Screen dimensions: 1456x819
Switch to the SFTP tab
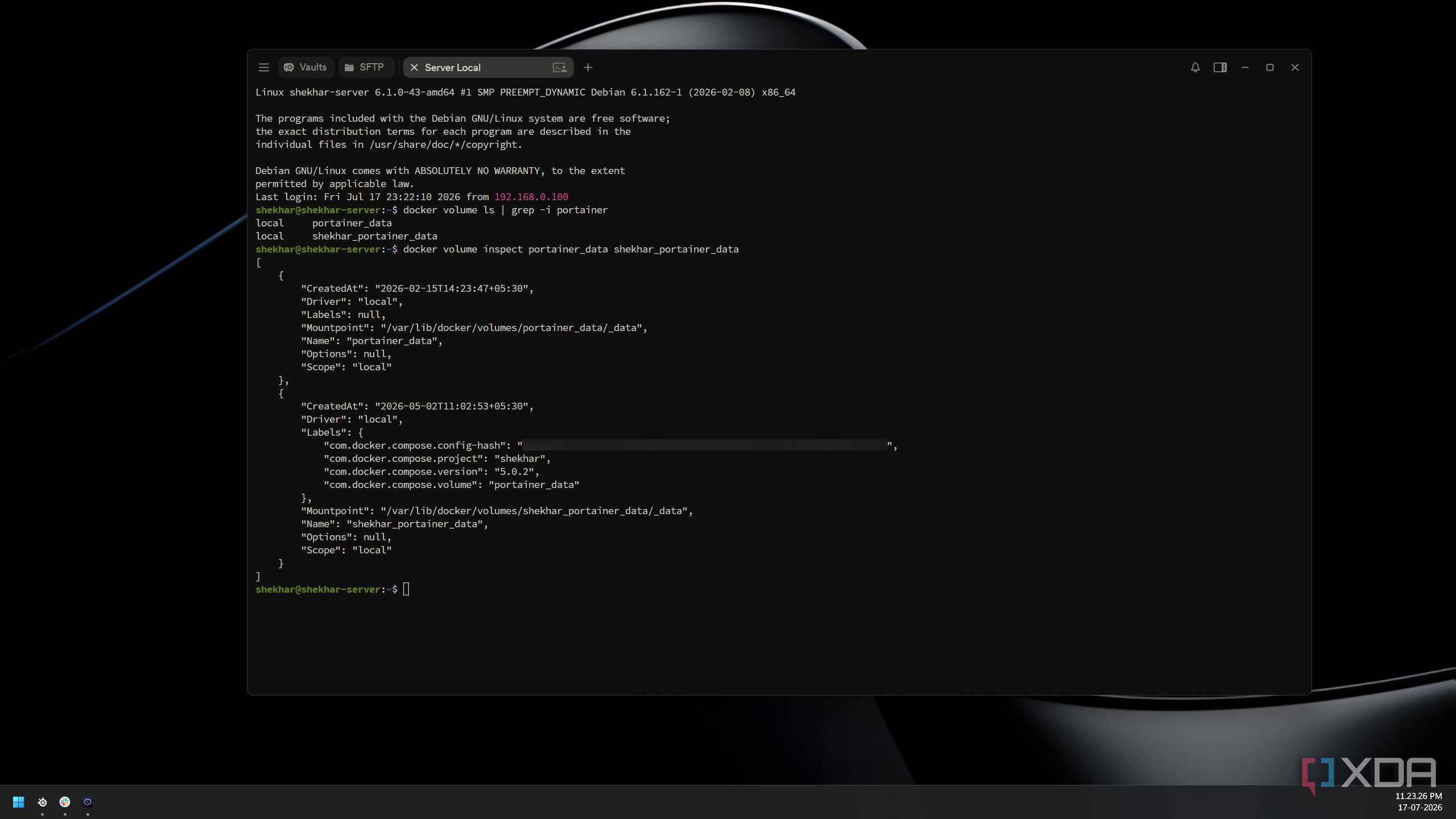tap(365, 67)
